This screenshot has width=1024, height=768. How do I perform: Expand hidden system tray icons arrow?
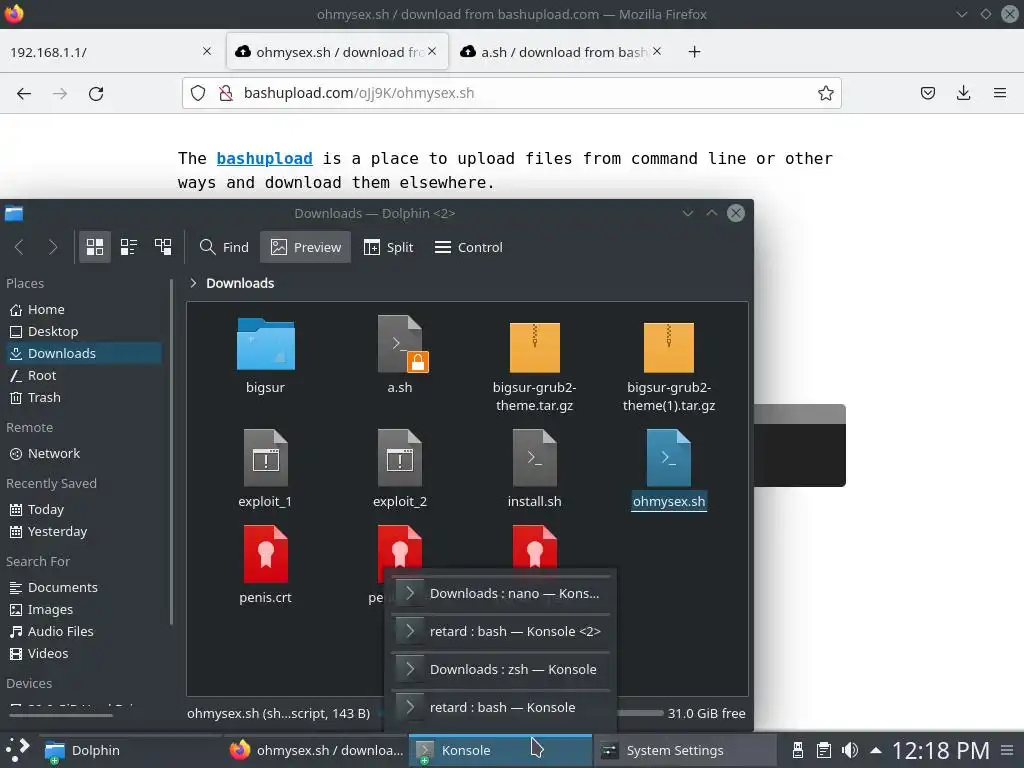(x=876, y=750)
